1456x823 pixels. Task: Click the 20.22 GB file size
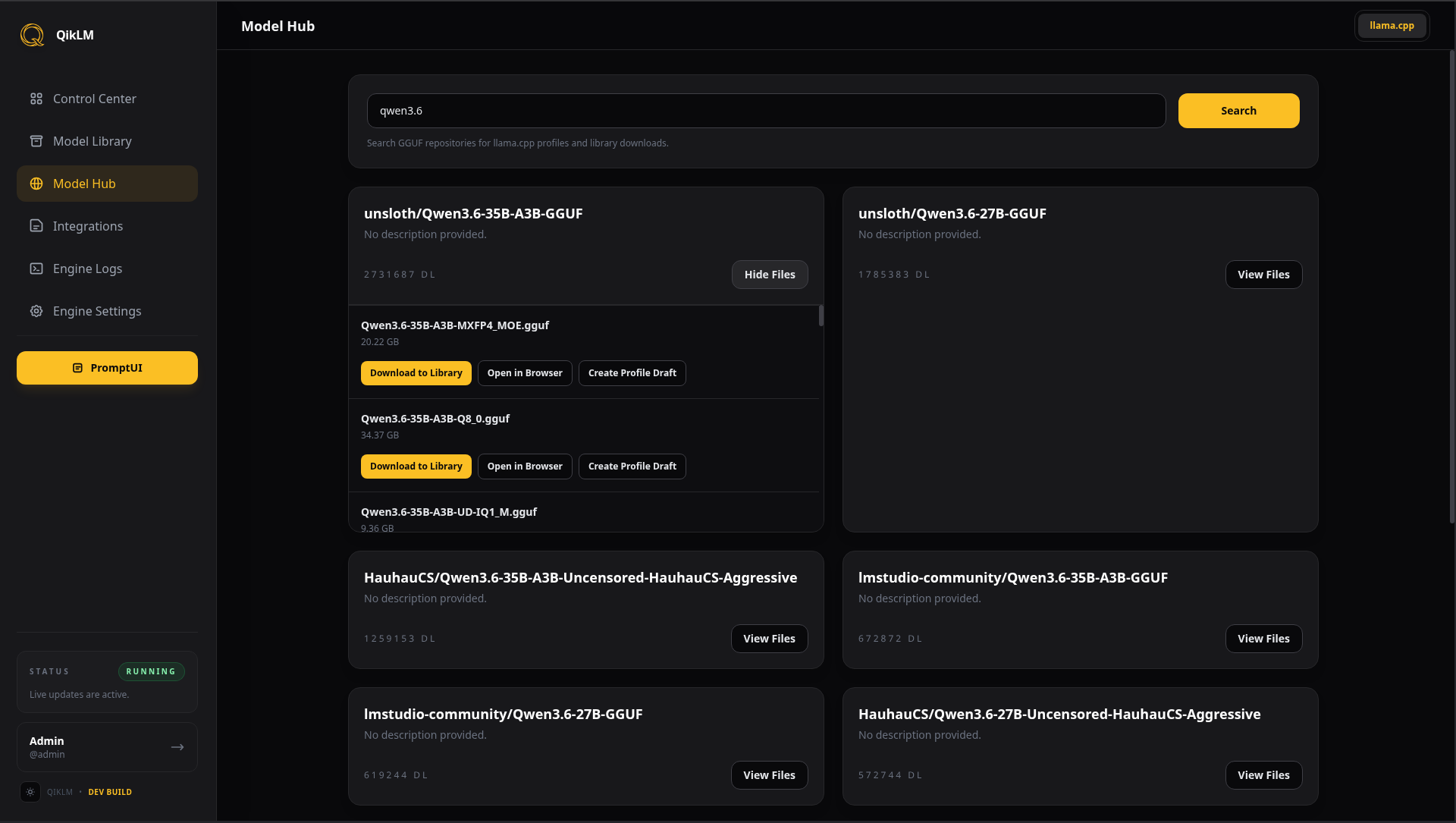[380, 342]
